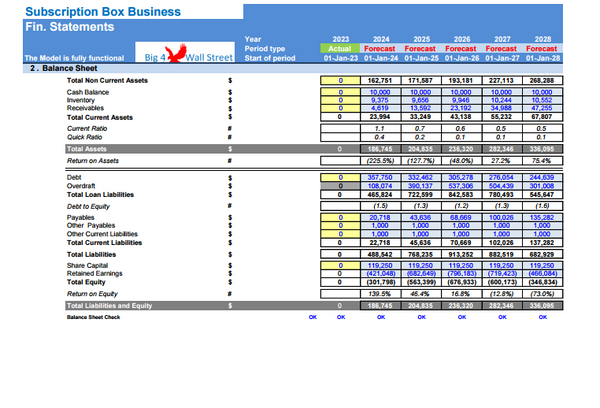Select the 2024 Debt value 357,750

(379, 177)
